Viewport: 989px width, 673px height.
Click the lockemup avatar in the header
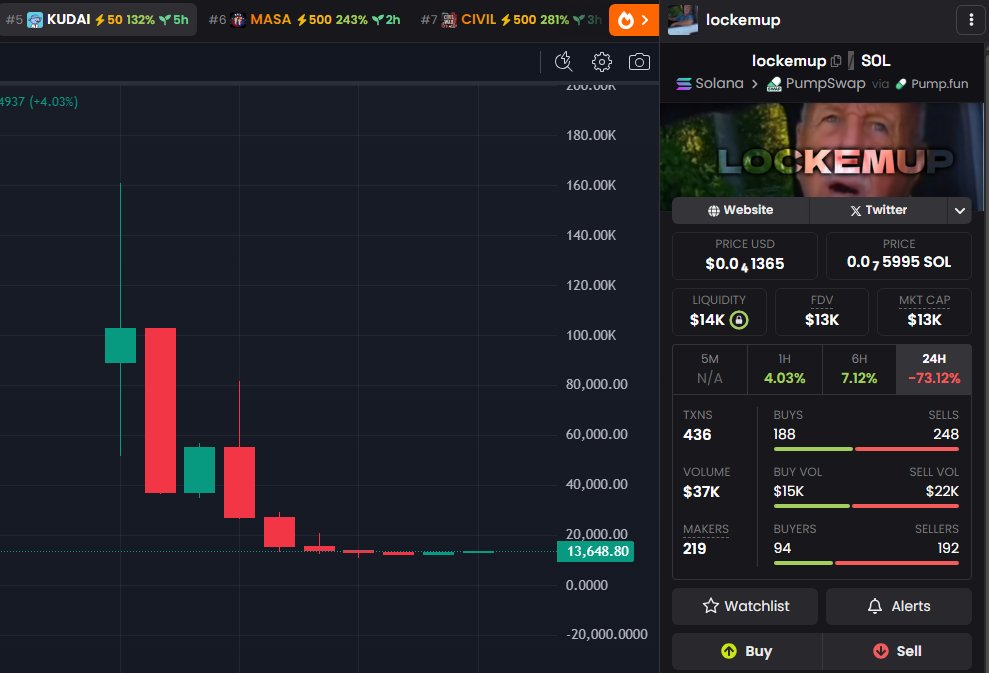pyautogui.click(x=682, y=20)
